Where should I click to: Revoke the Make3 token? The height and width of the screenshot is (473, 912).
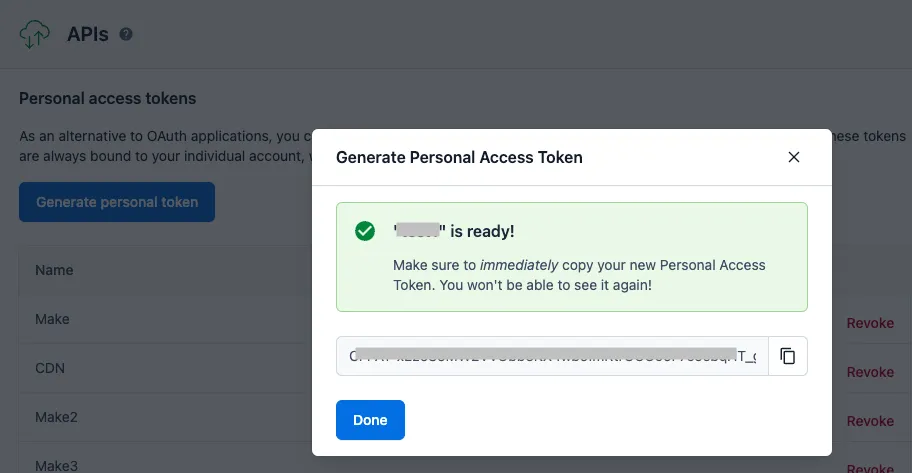point(870,467)
